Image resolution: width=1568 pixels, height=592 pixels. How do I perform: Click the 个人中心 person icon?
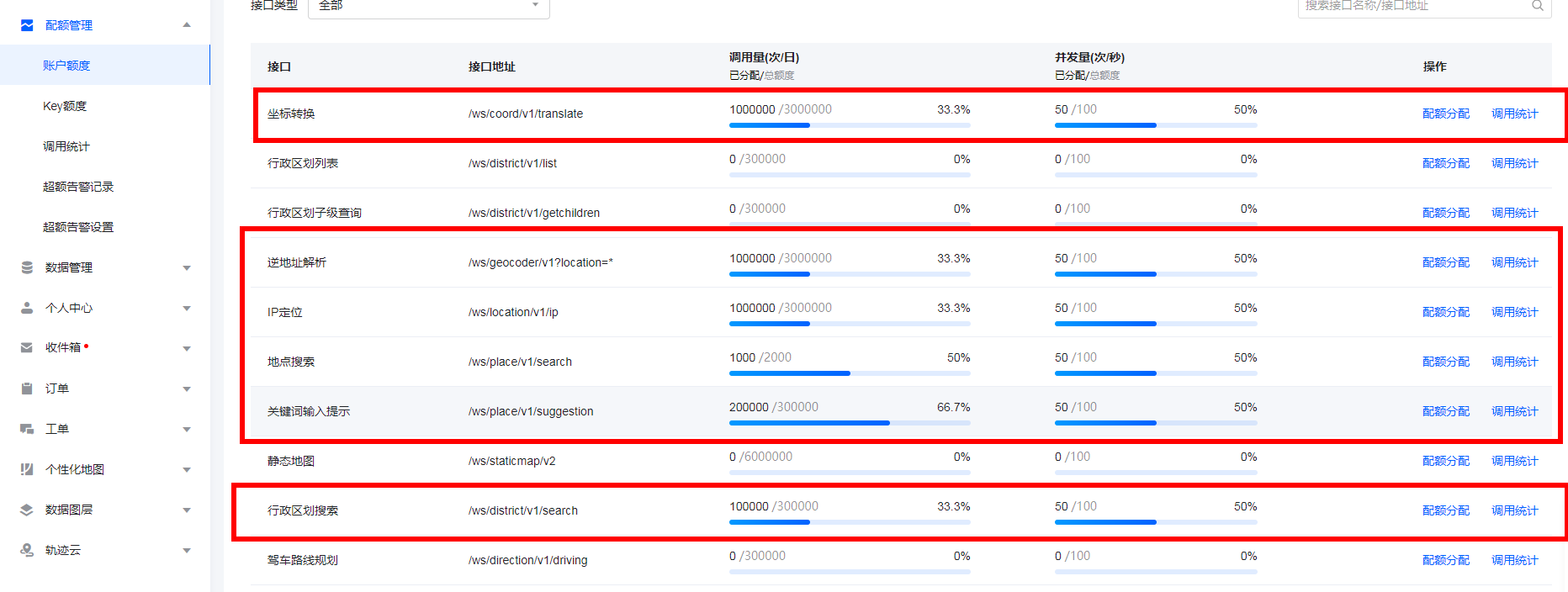pos(27,308)
